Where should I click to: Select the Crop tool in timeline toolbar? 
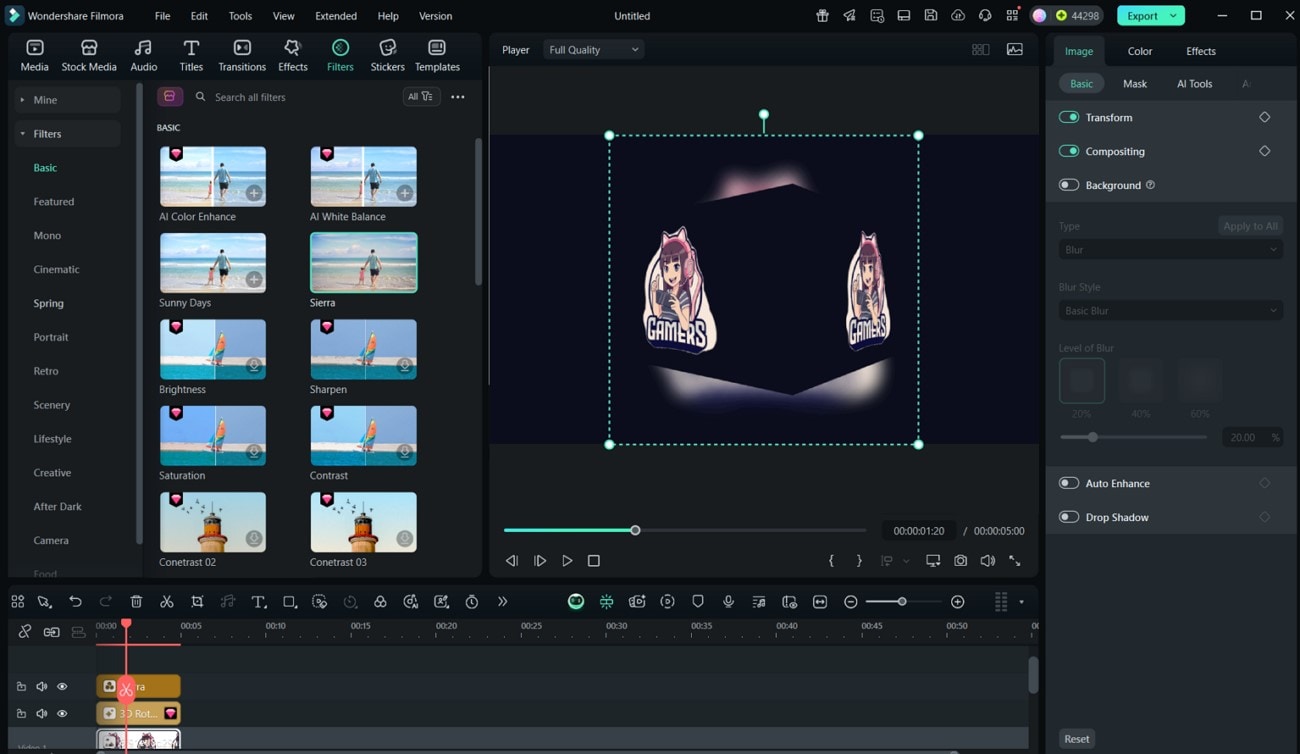pyautogui.click(x=197, y=601)
